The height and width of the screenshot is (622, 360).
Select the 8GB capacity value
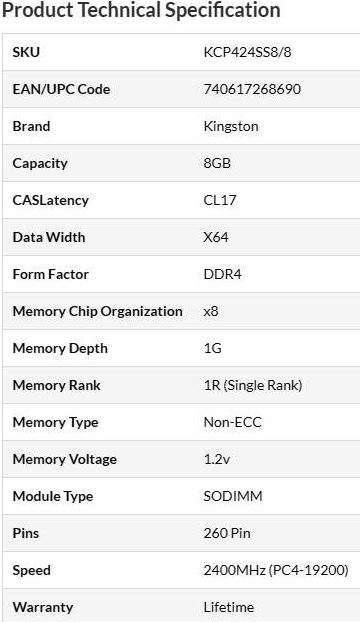(x=217, y=163)
